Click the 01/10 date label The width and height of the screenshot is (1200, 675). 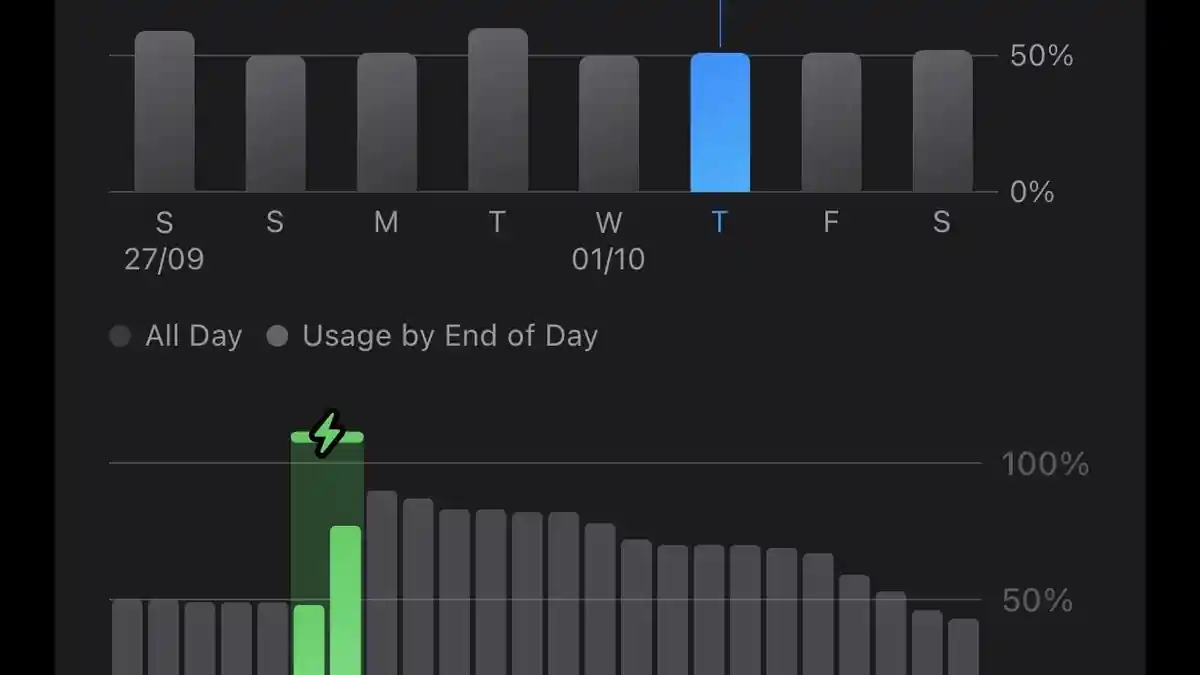(608, 260)
